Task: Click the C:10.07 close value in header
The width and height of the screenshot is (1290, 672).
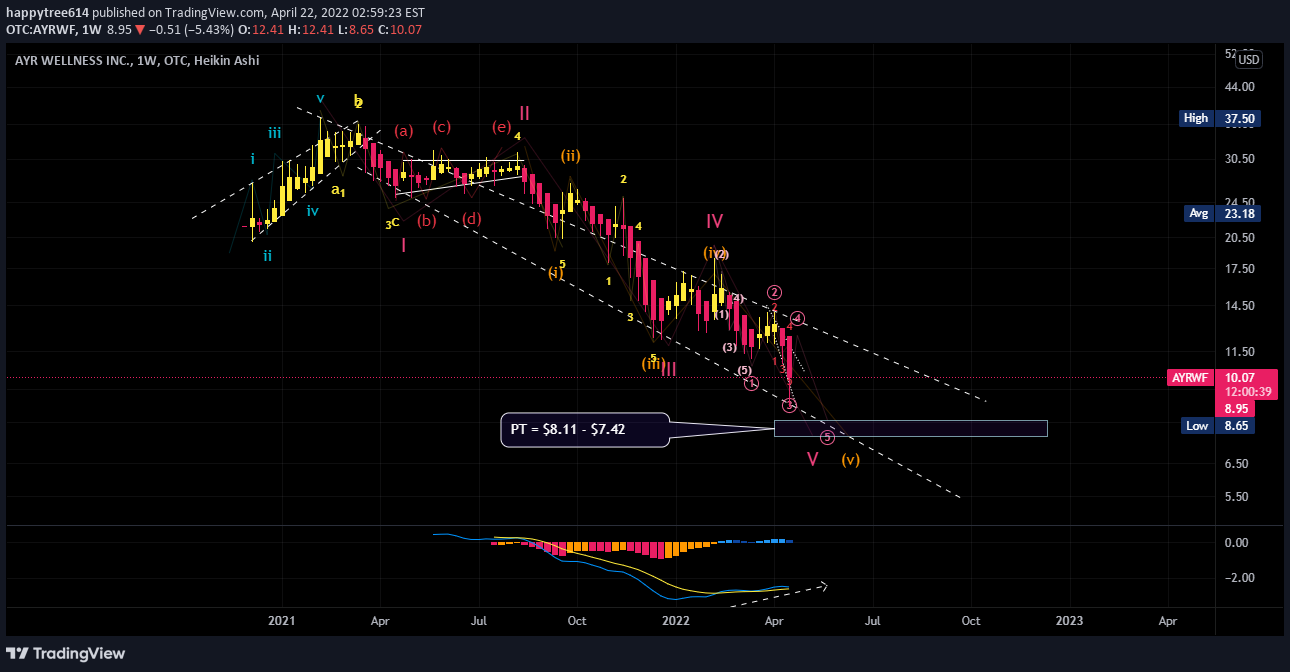Action: point(402,30)
